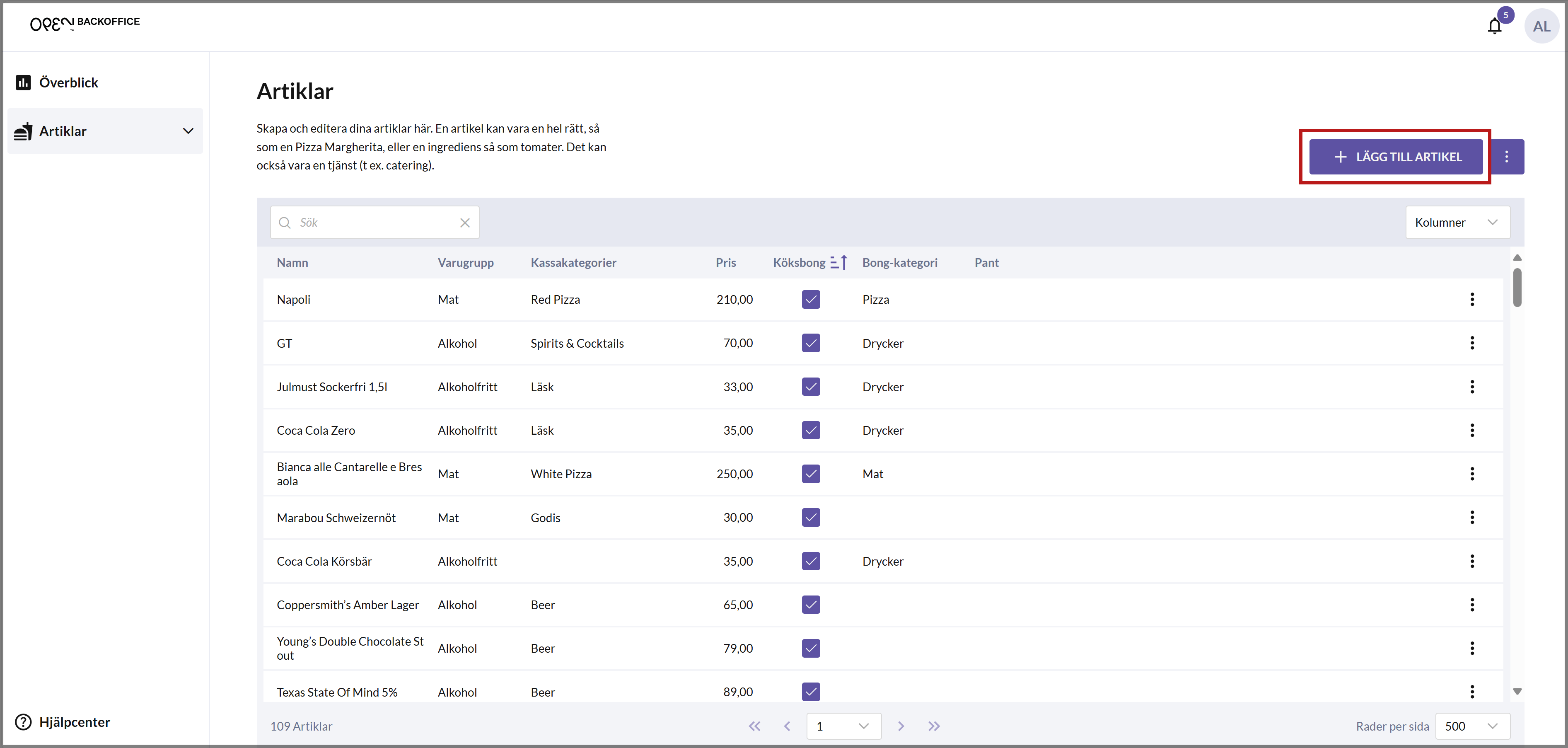Click the Pizza bong-kategori cell
The image size is (1568, 748).
(875, 299)
